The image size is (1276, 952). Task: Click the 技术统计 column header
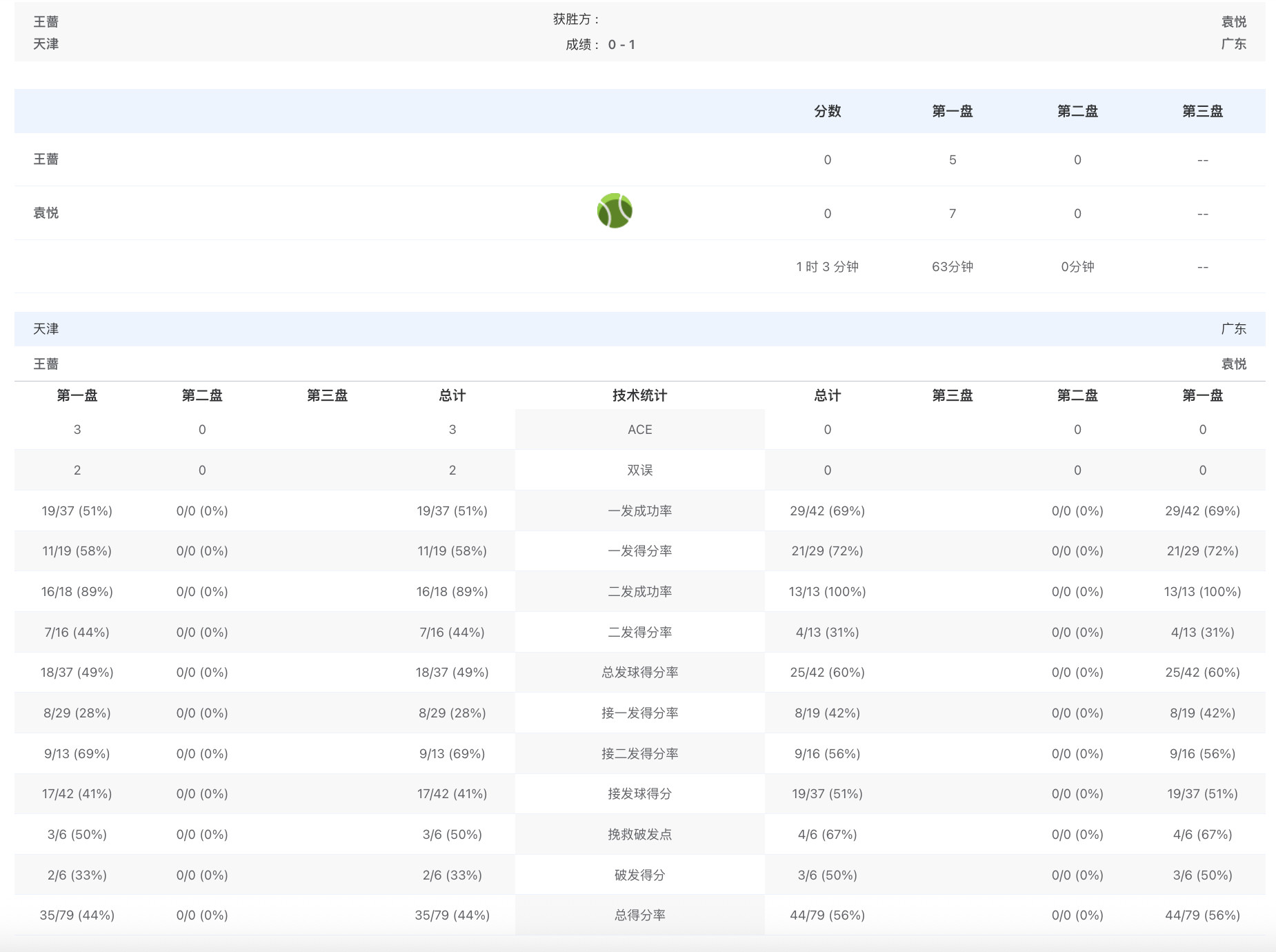(639, 395)
